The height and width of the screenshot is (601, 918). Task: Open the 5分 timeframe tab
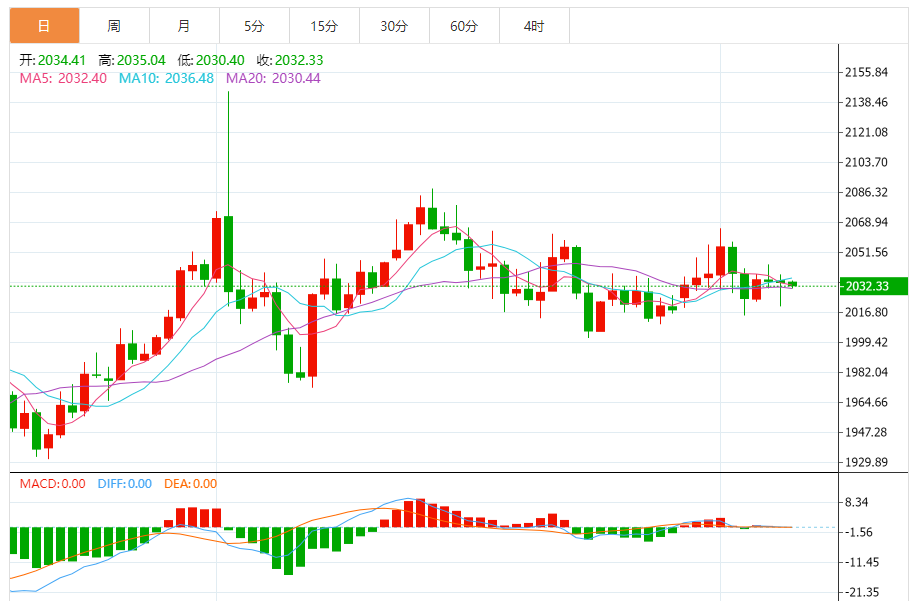(254, 26)
